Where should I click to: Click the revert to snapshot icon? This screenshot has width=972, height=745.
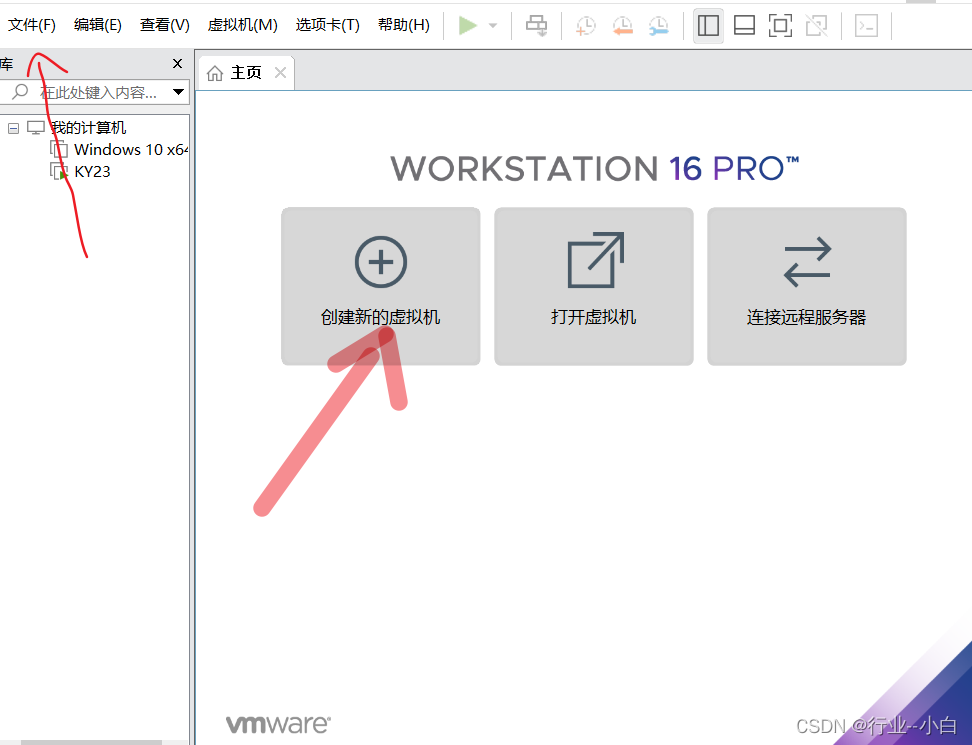[x=622, y=25]
